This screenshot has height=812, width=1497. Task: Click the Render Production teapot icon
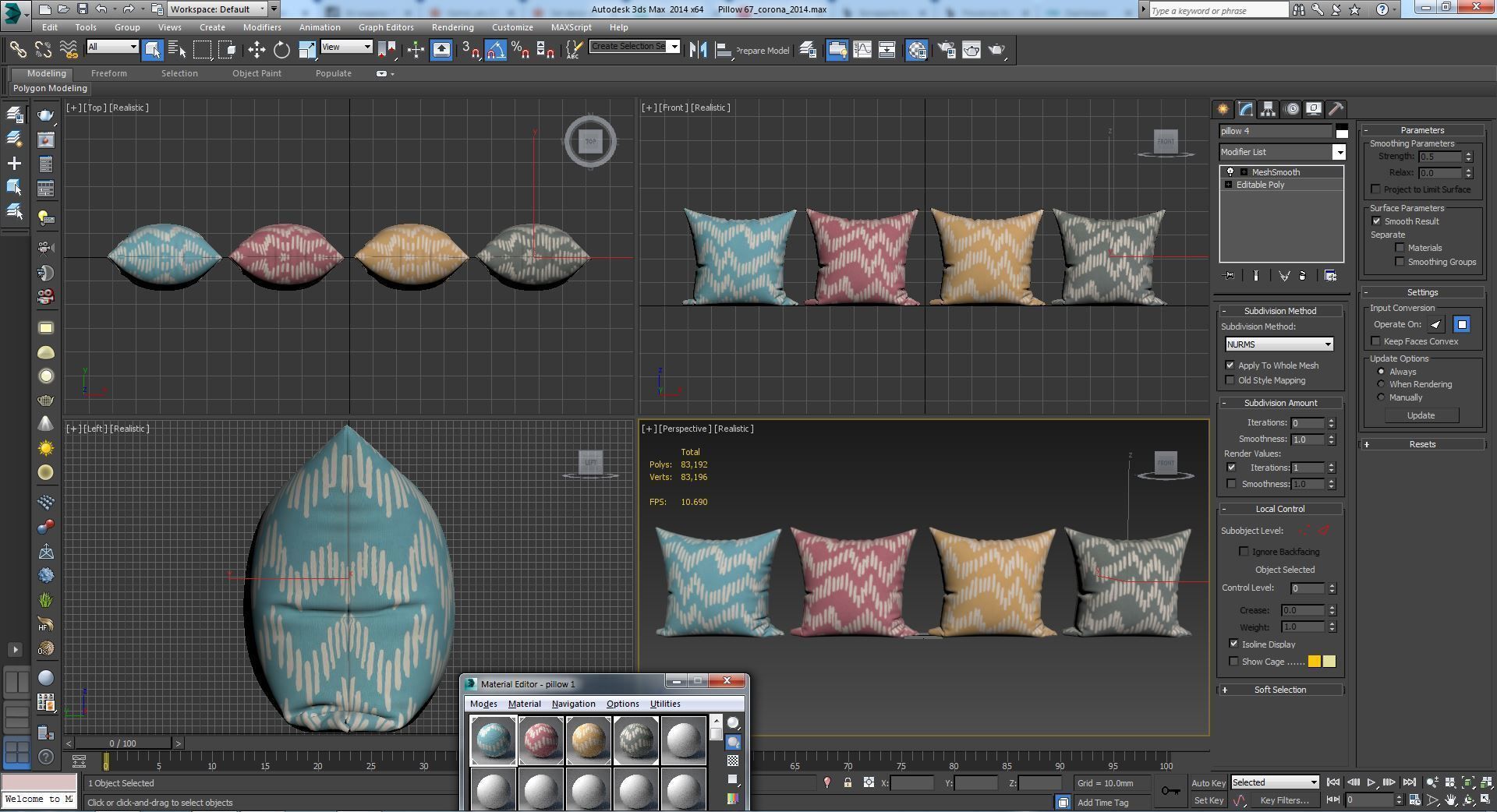pos(997,50)
